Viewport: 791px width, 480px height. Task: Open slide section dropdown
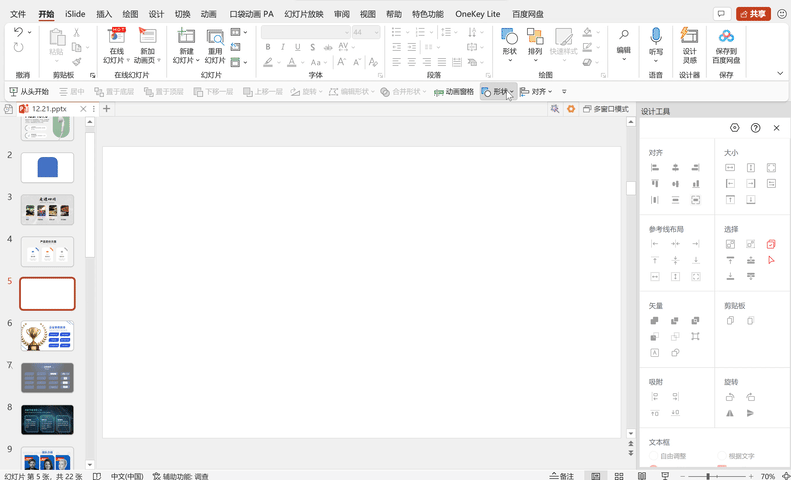pos(239,63)
